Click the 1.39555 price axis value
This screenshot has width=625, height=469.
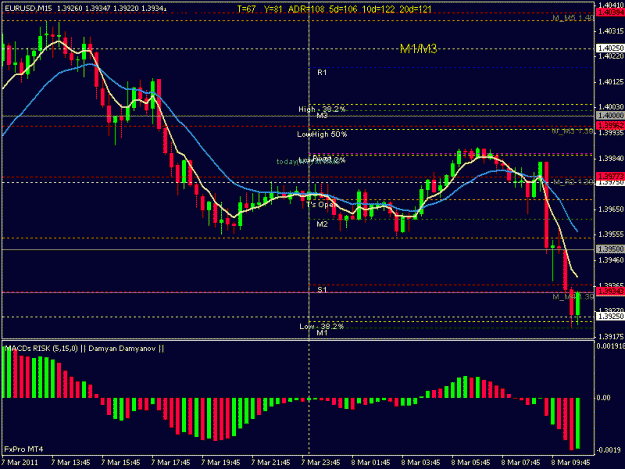(611, 234)
